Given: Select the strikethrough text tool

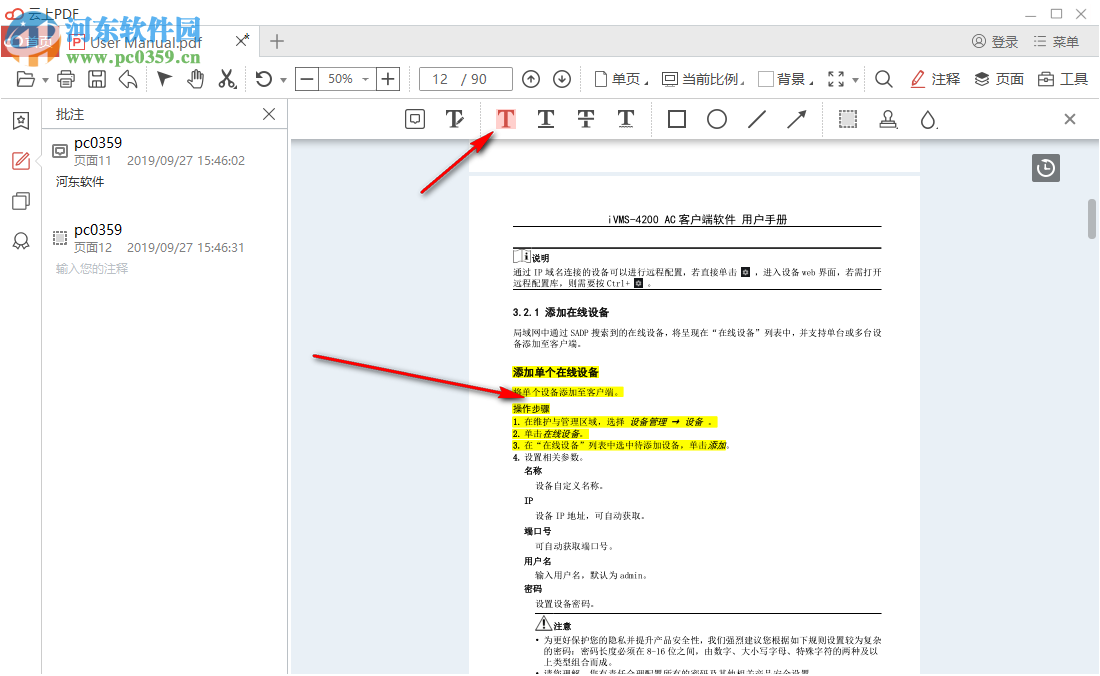Looking at the screenshot, I should [585, 118].
